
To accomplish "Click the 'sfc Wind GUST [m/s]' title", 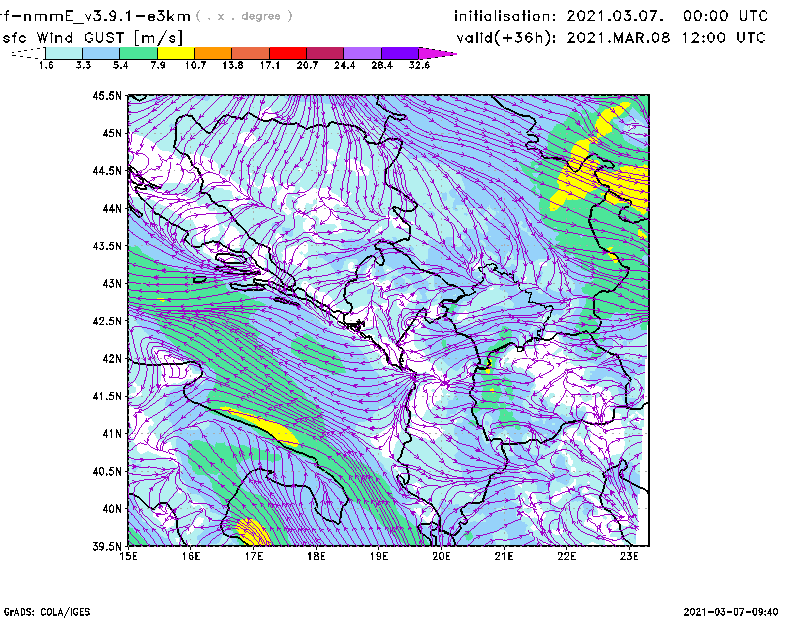I will pyautogui.click(x=92, y=38).
